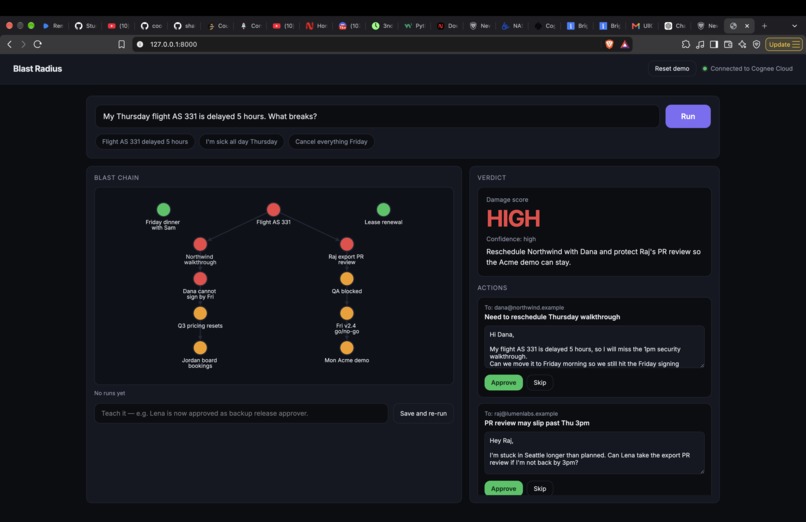Click the 'Need to reschedule Thursday walkthrough' subject
The width and height of the screenshot is (806, 522).
(552, 317)
